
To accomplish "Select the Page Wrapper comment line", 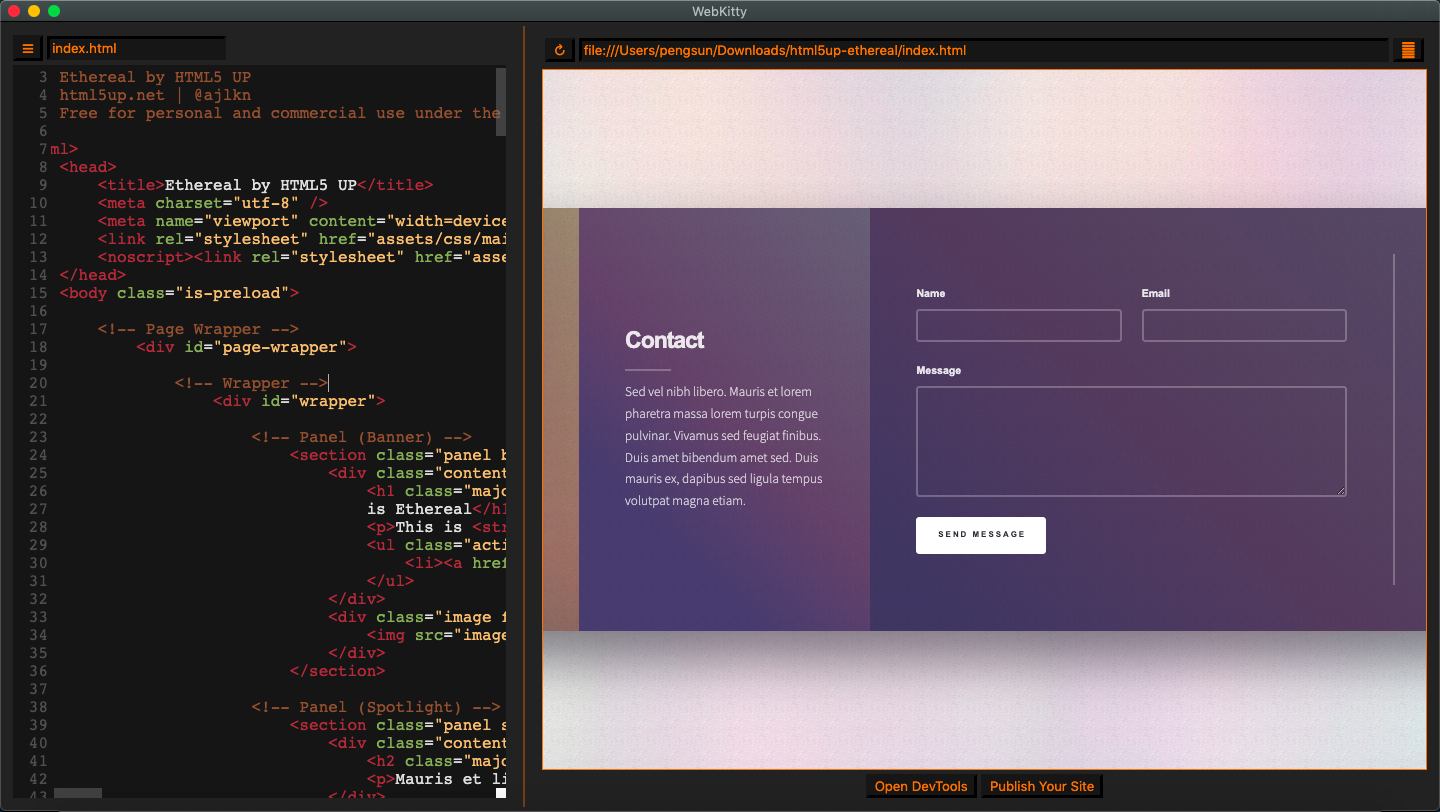I will pyautogui.click(x=198, y=329).
